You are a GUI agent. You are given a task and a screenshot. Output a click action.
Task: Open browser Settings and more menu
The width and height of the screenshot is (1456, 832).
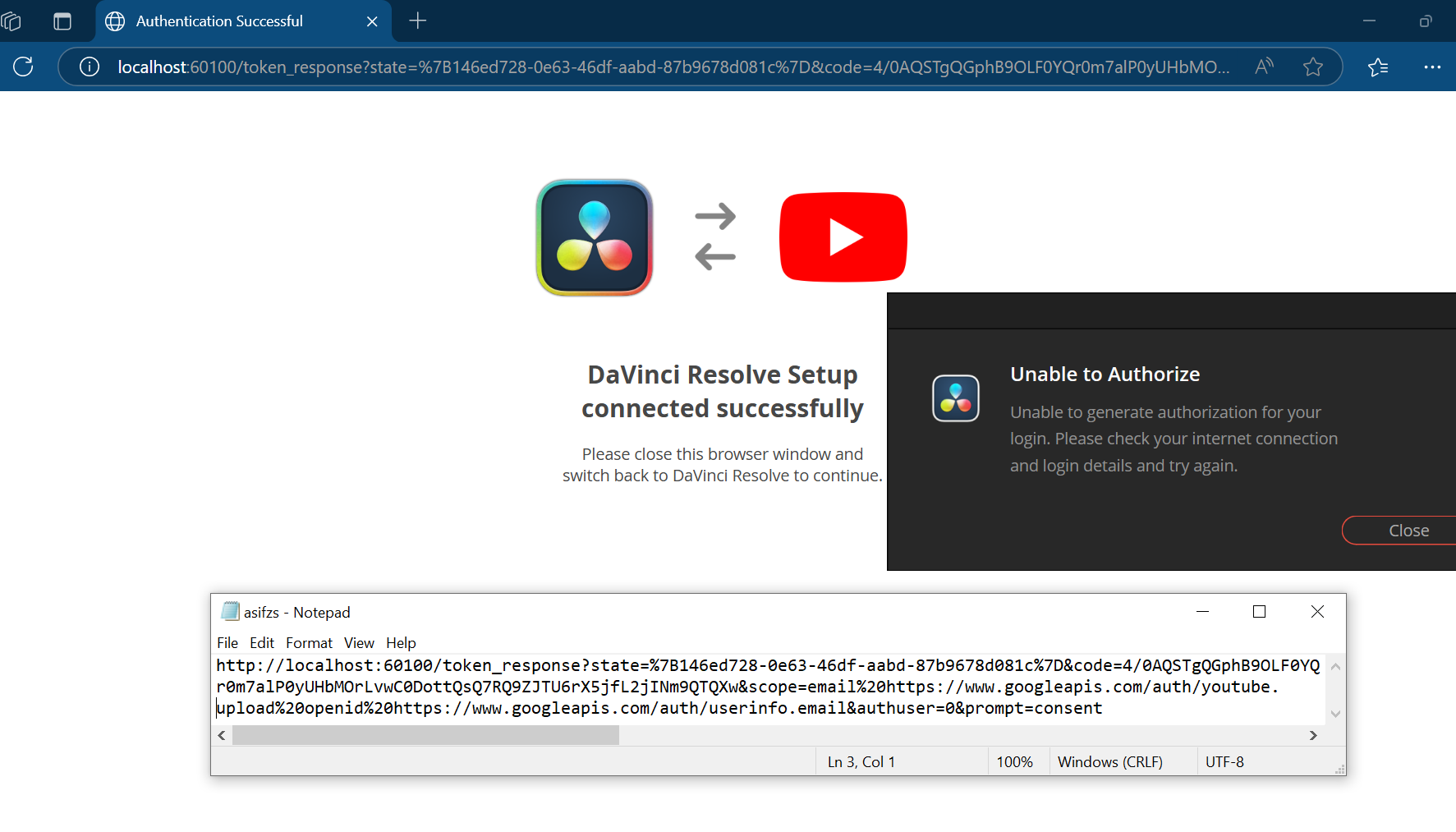tap(1432, 67)
